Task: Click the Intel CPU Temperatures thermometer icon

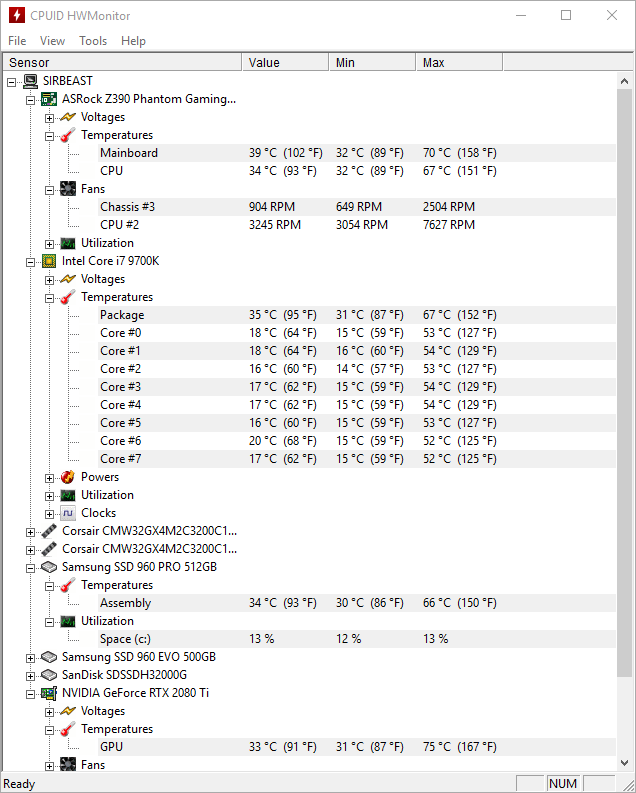Action: (68, 297)
